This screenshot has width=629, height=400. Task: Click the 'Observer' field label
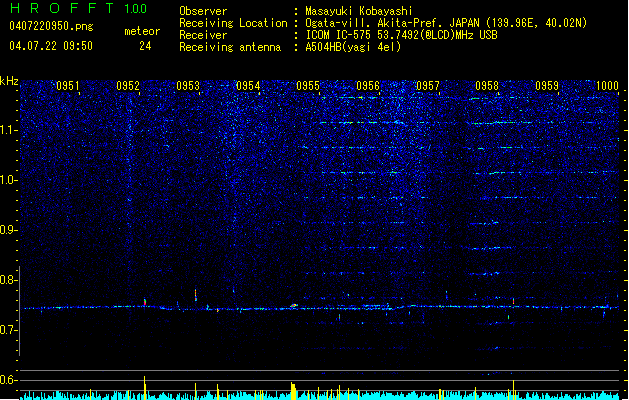[x=203, y=11]
